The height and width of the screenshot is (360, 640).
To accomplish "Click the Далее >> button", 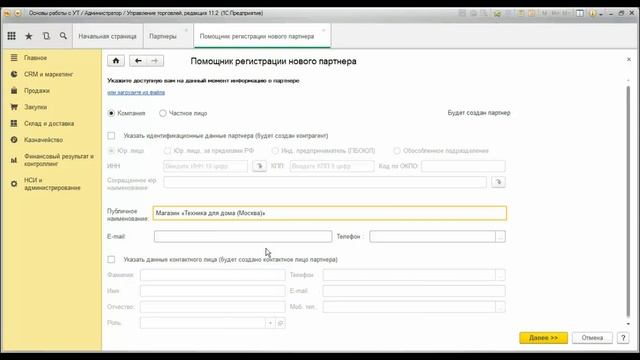I will pos(543,338).
